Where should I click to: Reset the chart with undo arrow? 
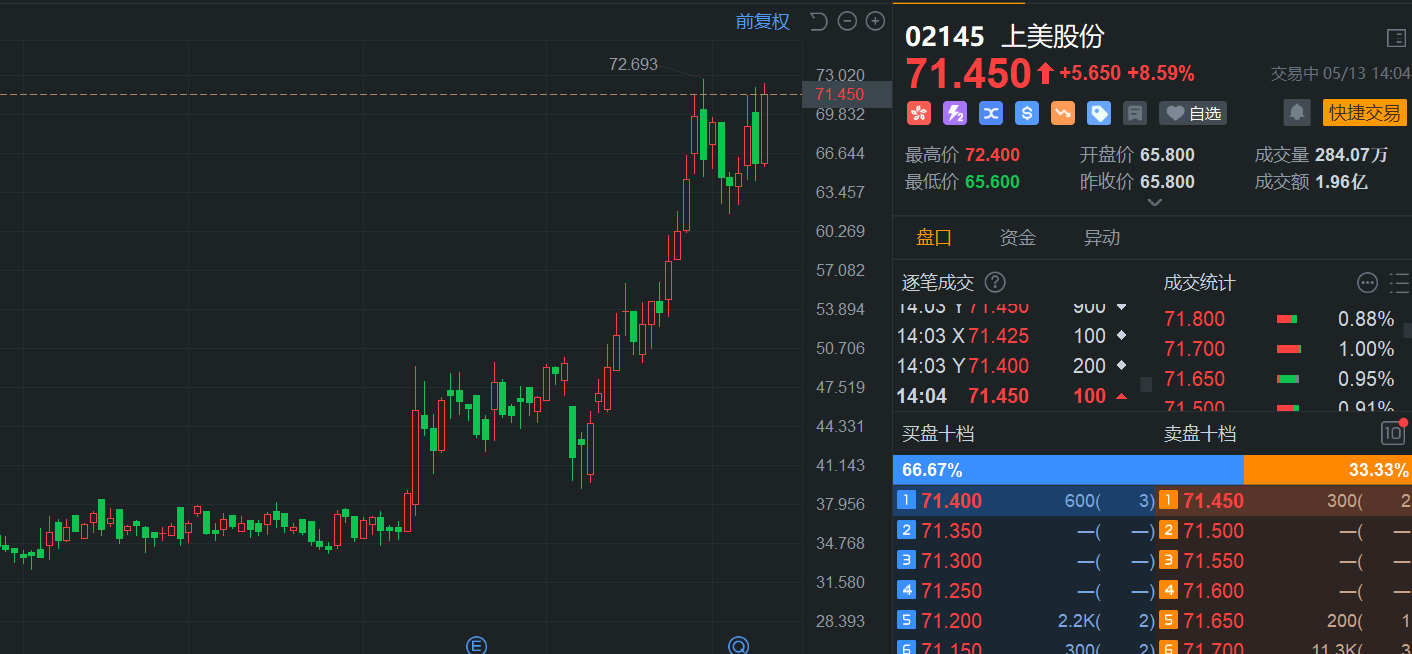818,21
